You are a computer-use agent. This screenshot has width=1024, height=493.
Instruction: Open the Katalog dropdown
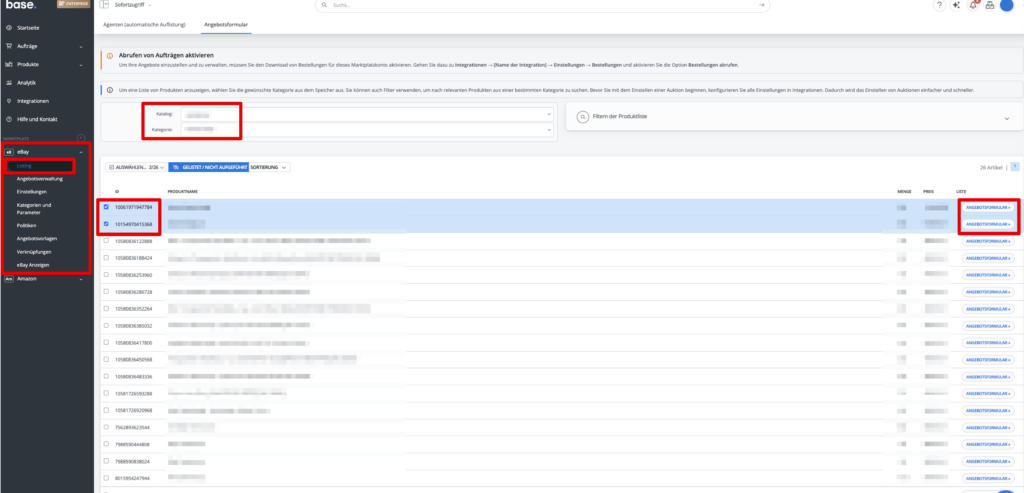(x=368, y=114)
